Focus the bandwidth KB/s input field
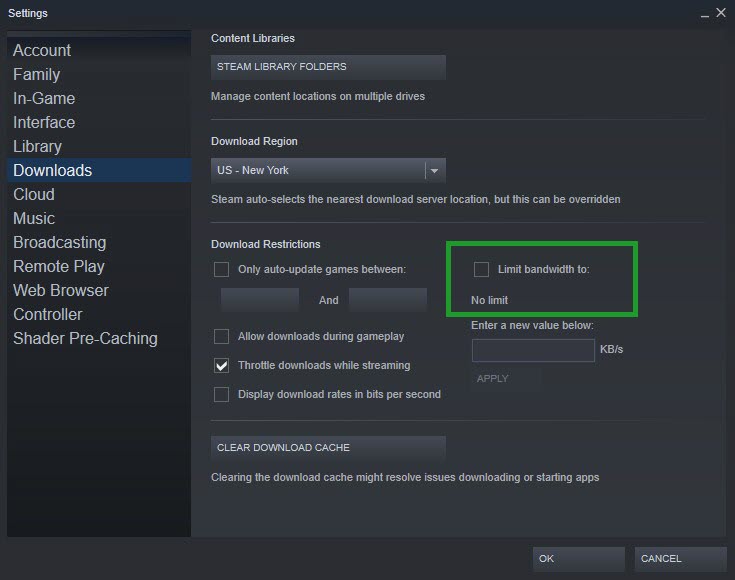 click(x=533, y=350)
